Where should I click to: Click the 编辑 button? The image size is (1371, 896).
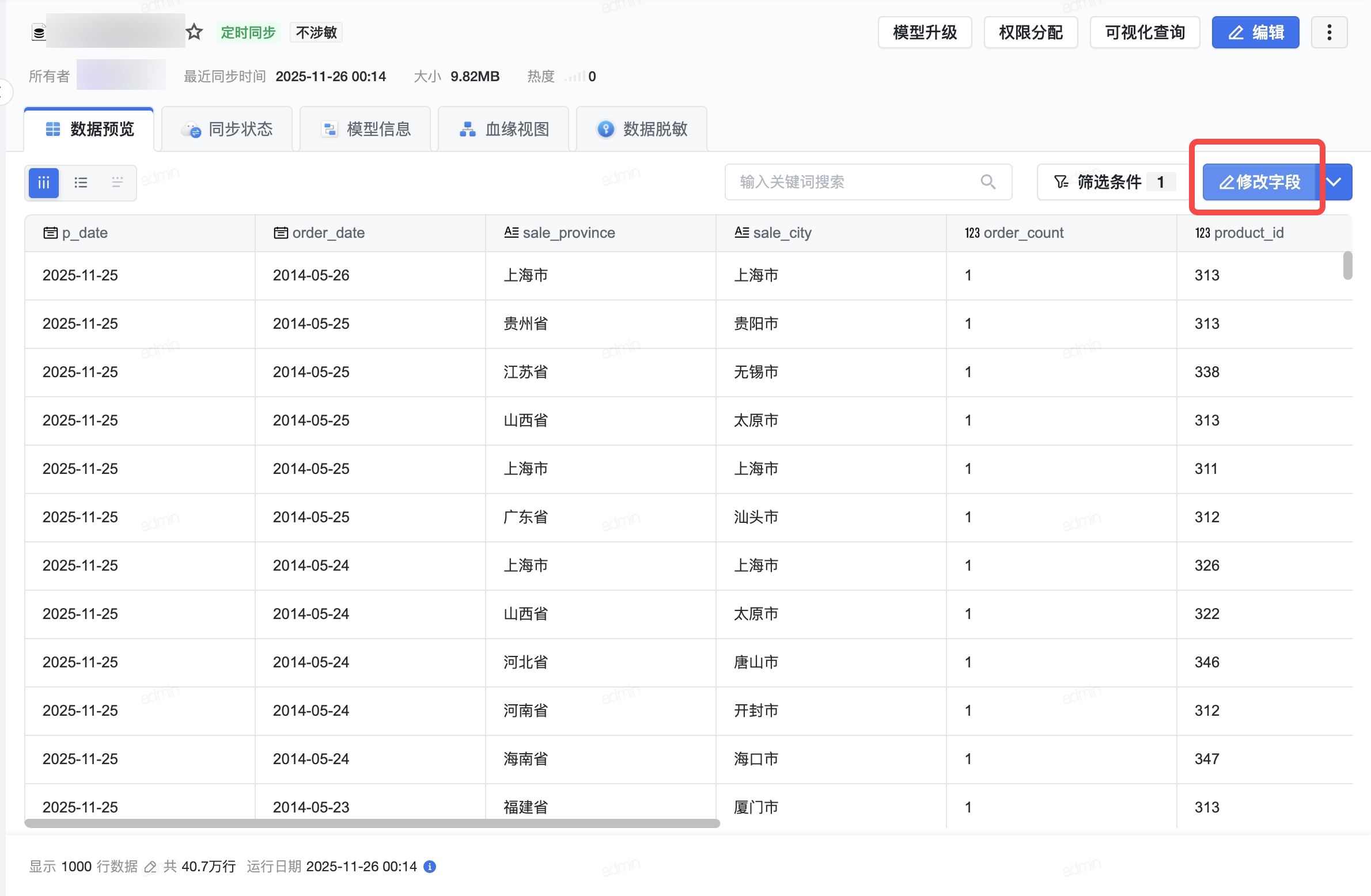click(1255, 32)
